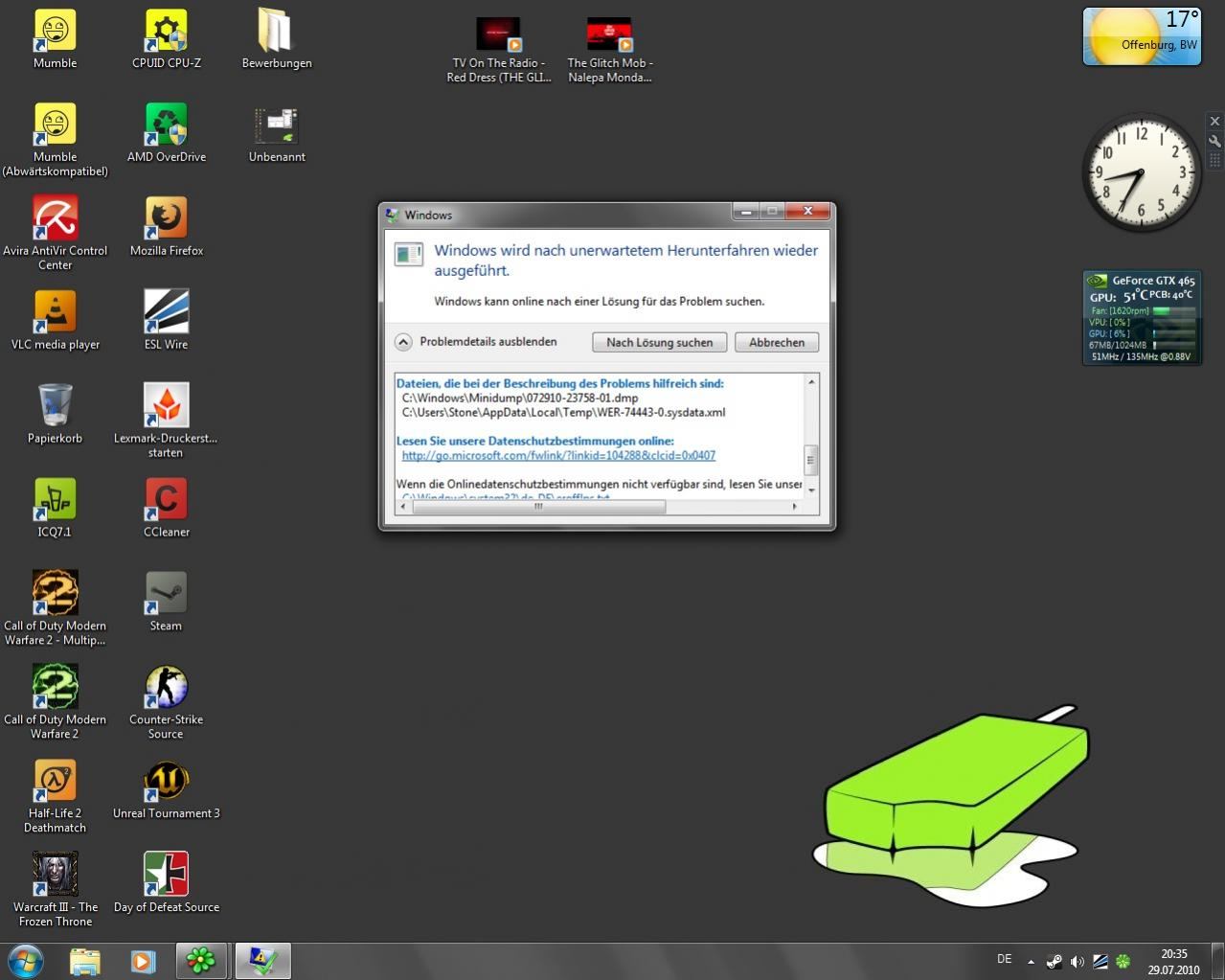Open the go.microsoft.com privacy link
1225x980 pixels.
coord(558,456)
